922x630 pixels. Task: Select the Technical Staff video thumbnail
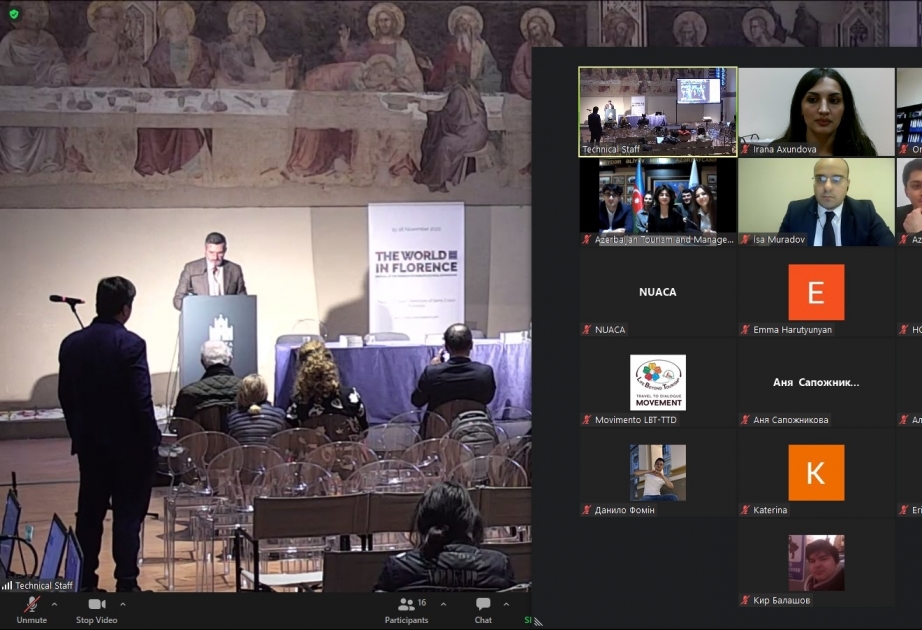(658, 112)
